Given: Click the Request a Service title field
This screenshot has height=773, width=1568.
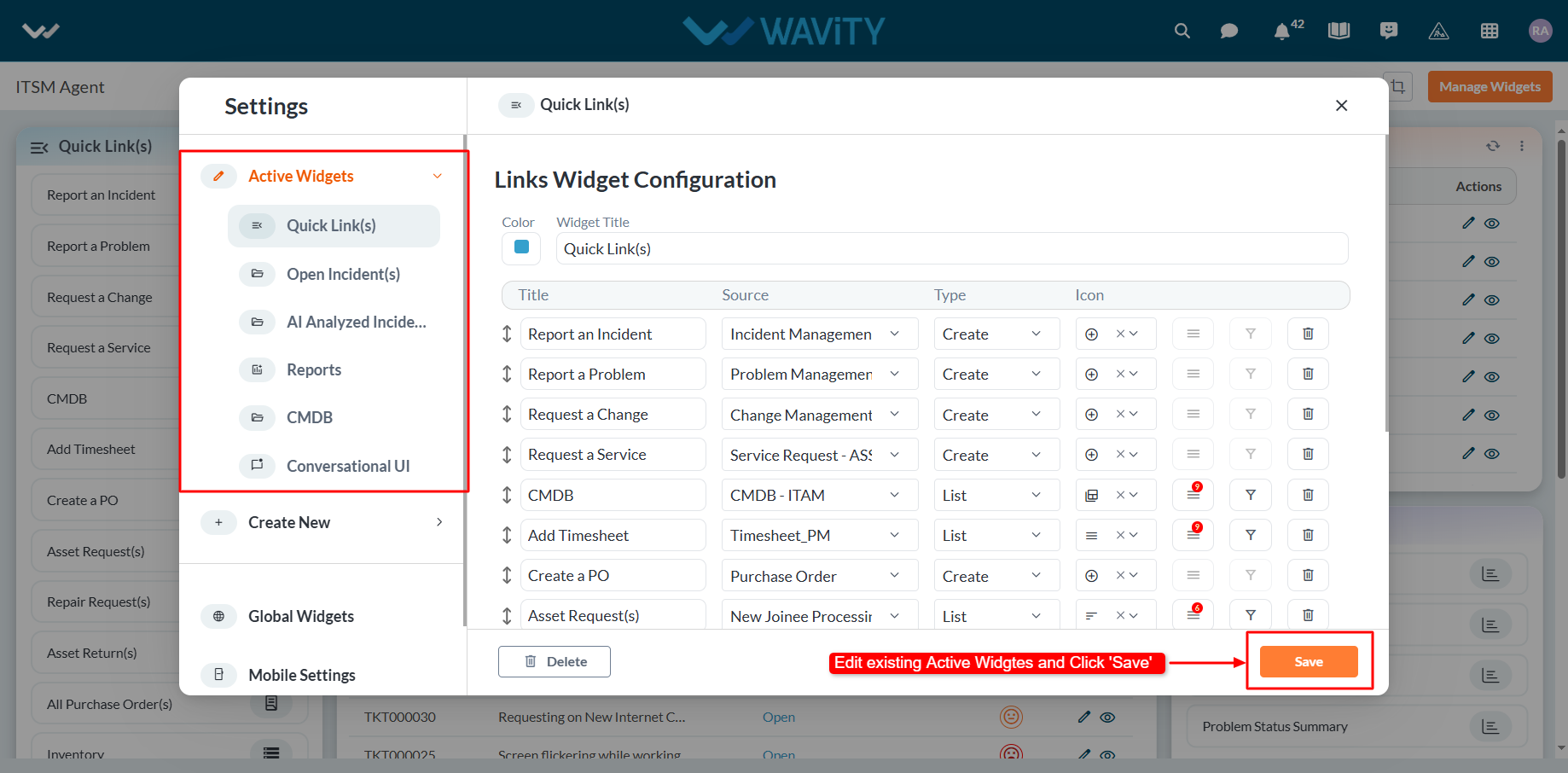Looking at the screenshot, I should (613, 455).
